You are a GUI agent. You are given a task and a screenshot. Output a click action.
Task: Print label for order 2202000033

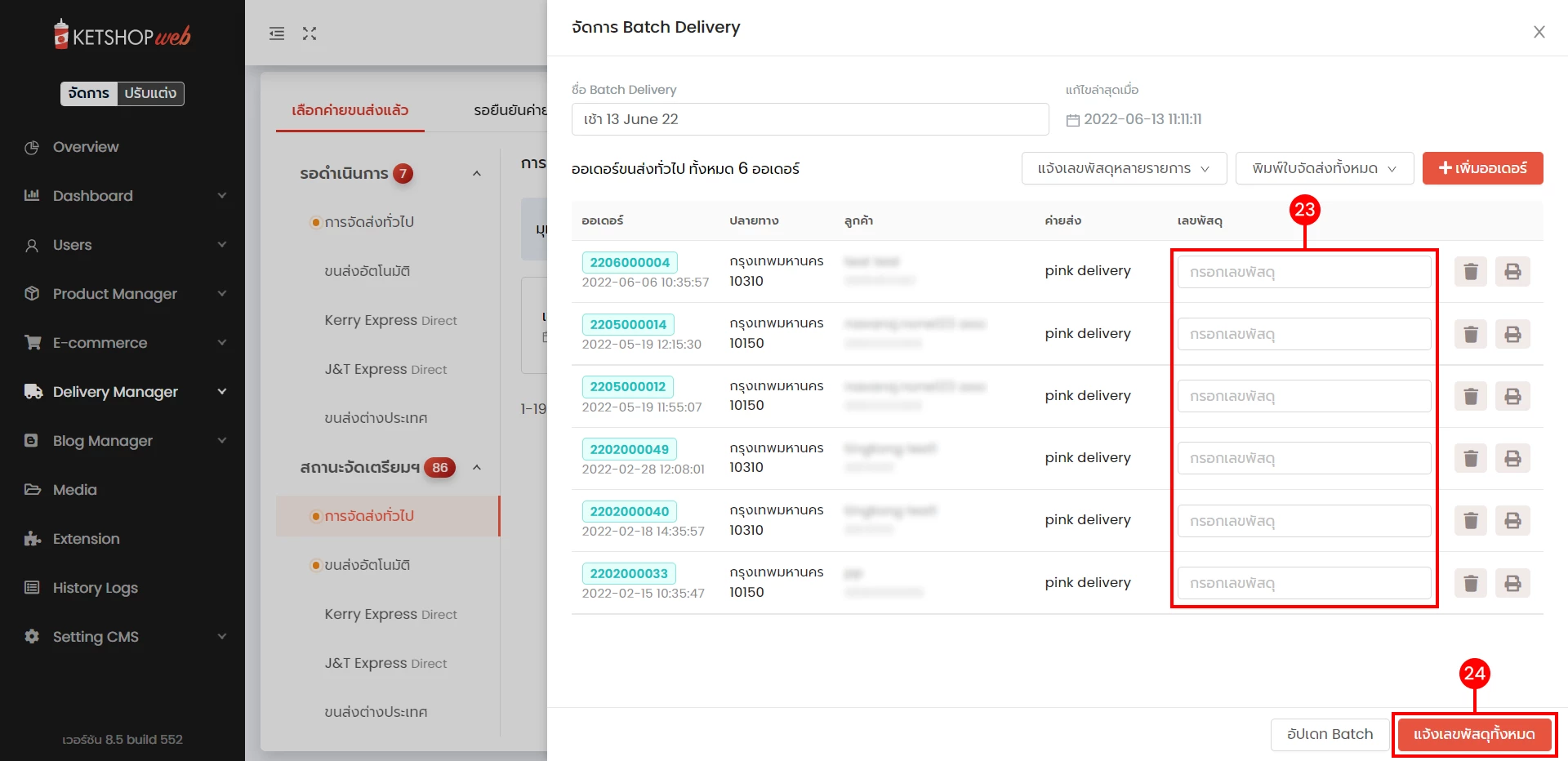pos(1512,583)
